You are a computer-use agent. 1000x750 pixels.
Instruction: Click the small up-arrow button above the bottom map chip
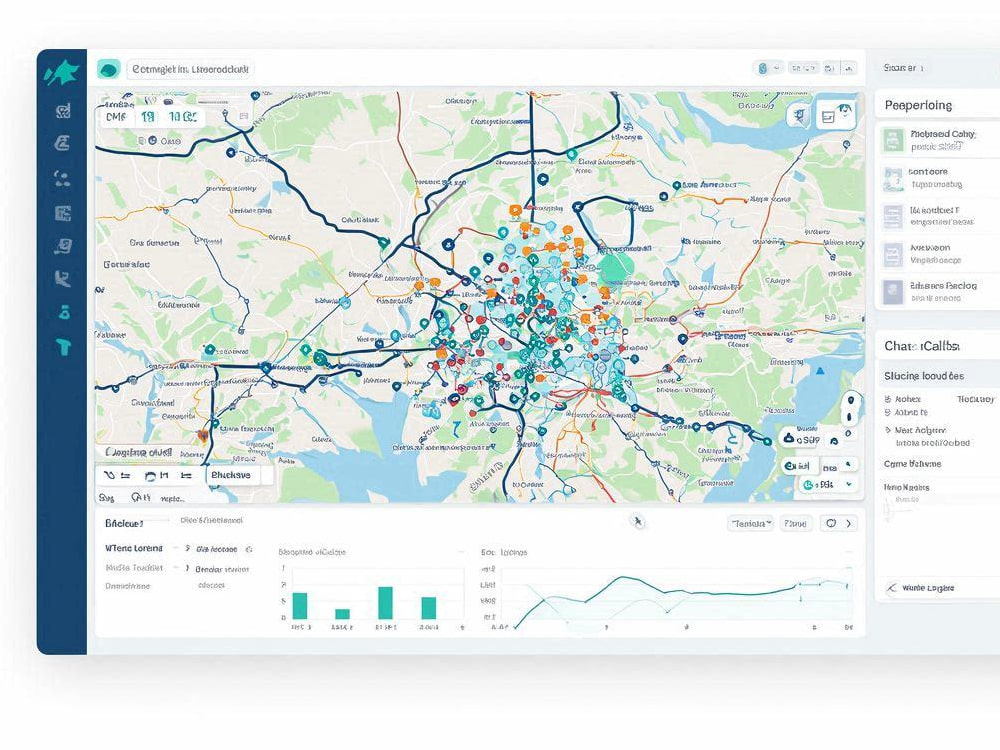click(848, 464)
